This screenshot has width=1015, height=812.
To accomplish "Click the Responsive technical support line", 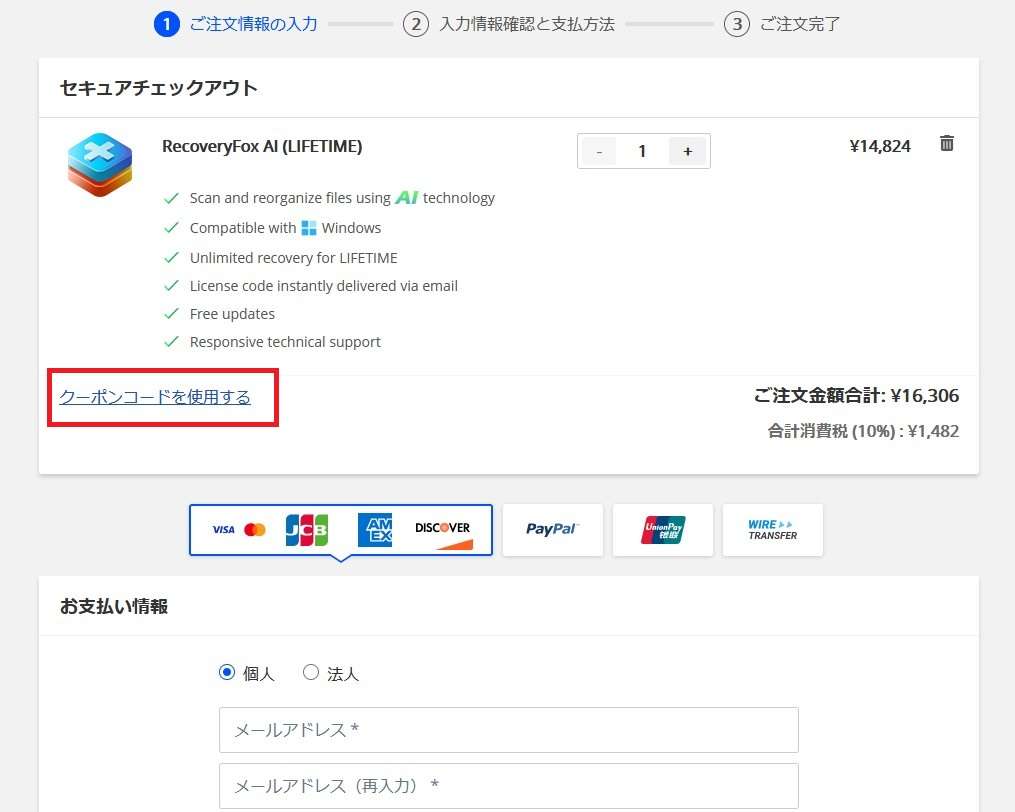I will tap(285, 342).
